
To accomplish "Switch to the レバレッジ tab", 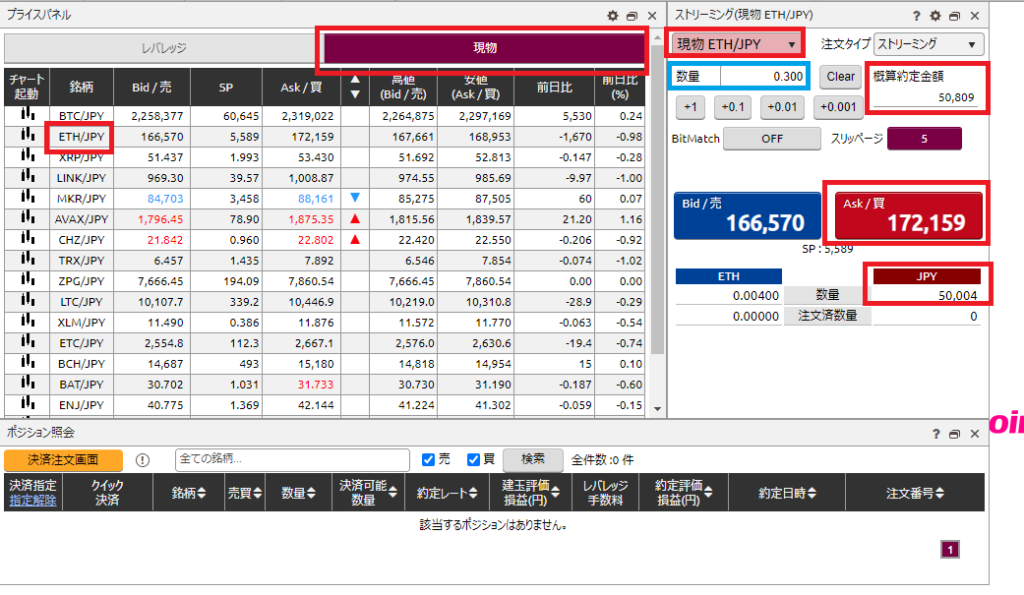I will (163, 48).
